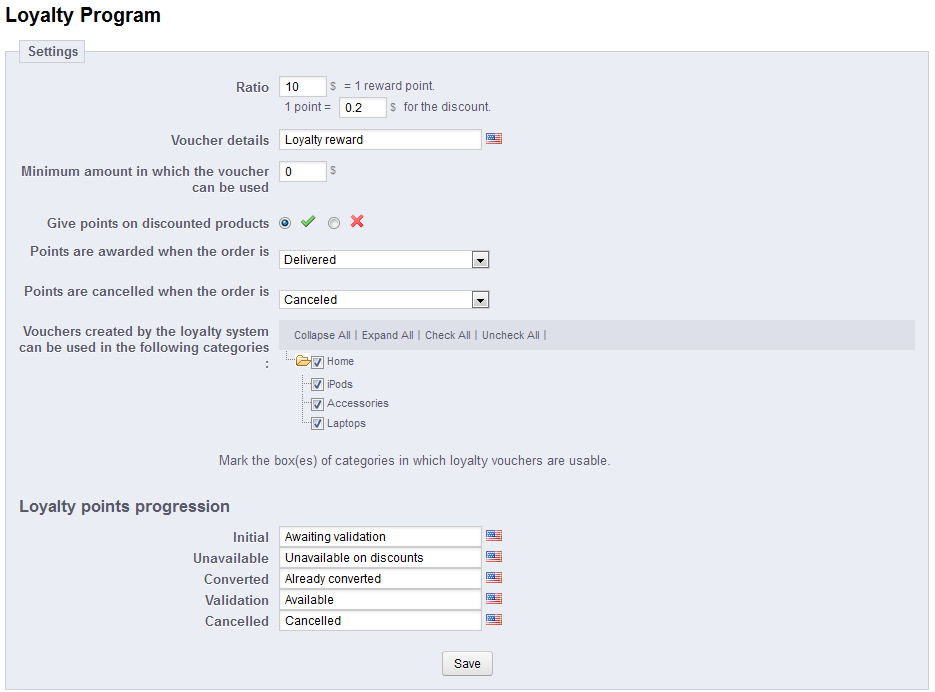Click the flag icon beside Voucher details
This screenshot has height=692, width=935.
[x=494, y=139]
